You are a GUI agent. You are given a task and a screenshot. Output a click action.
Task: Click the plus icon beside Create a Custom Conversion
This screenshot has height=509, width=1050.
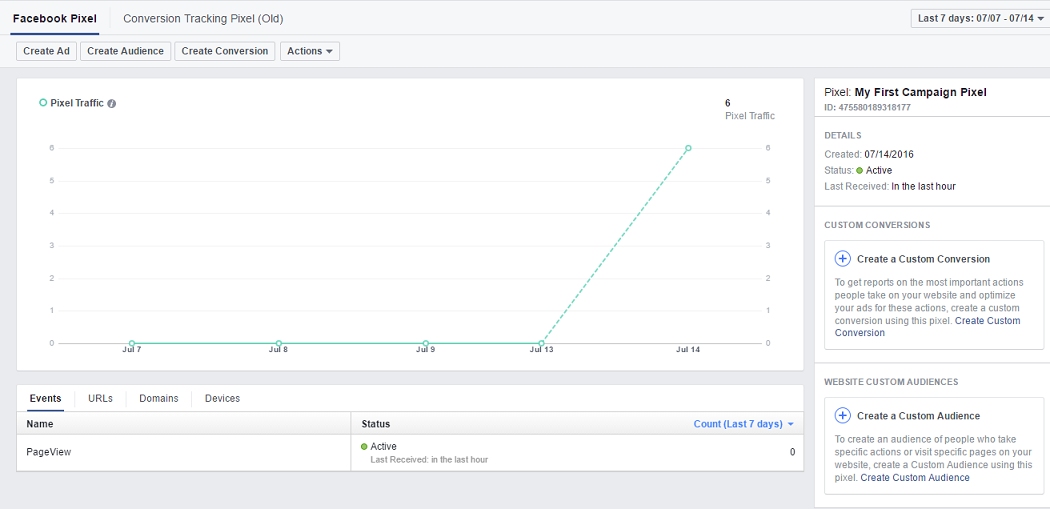coord(842,259)
